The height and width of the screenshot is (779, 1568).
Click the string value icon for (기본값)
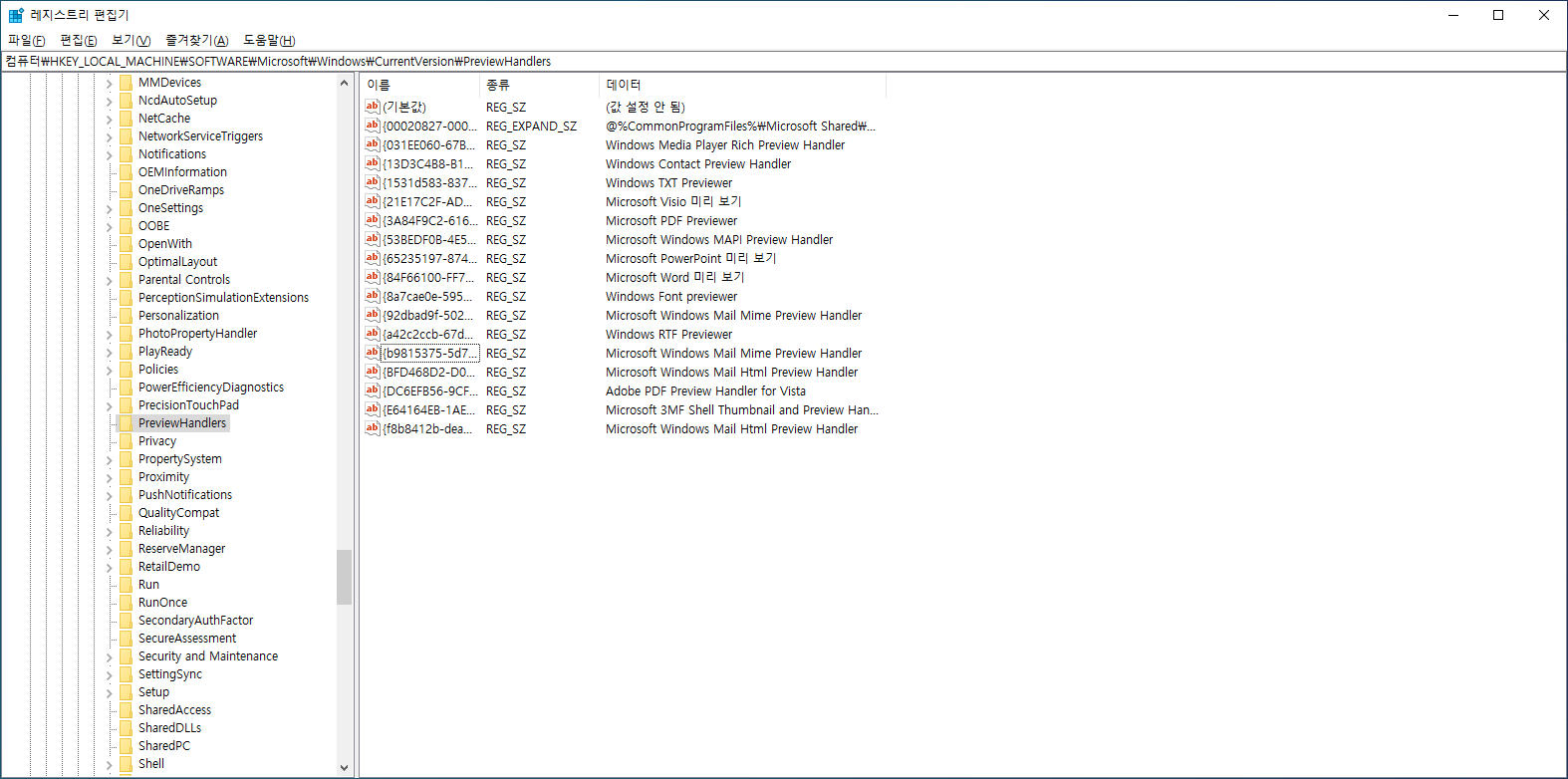click(x=373, y=107)
